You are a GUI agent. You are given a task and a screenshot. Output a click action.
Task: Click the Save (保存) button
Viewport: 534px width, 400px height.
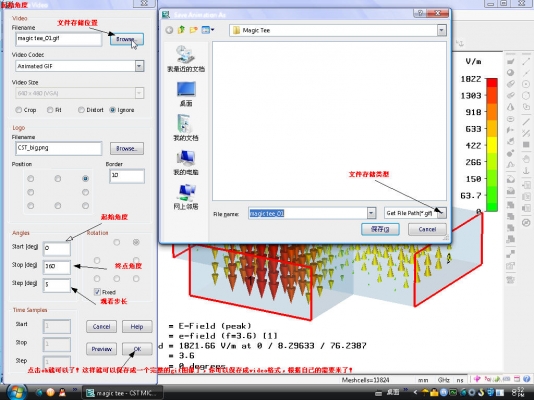point(380,229)
